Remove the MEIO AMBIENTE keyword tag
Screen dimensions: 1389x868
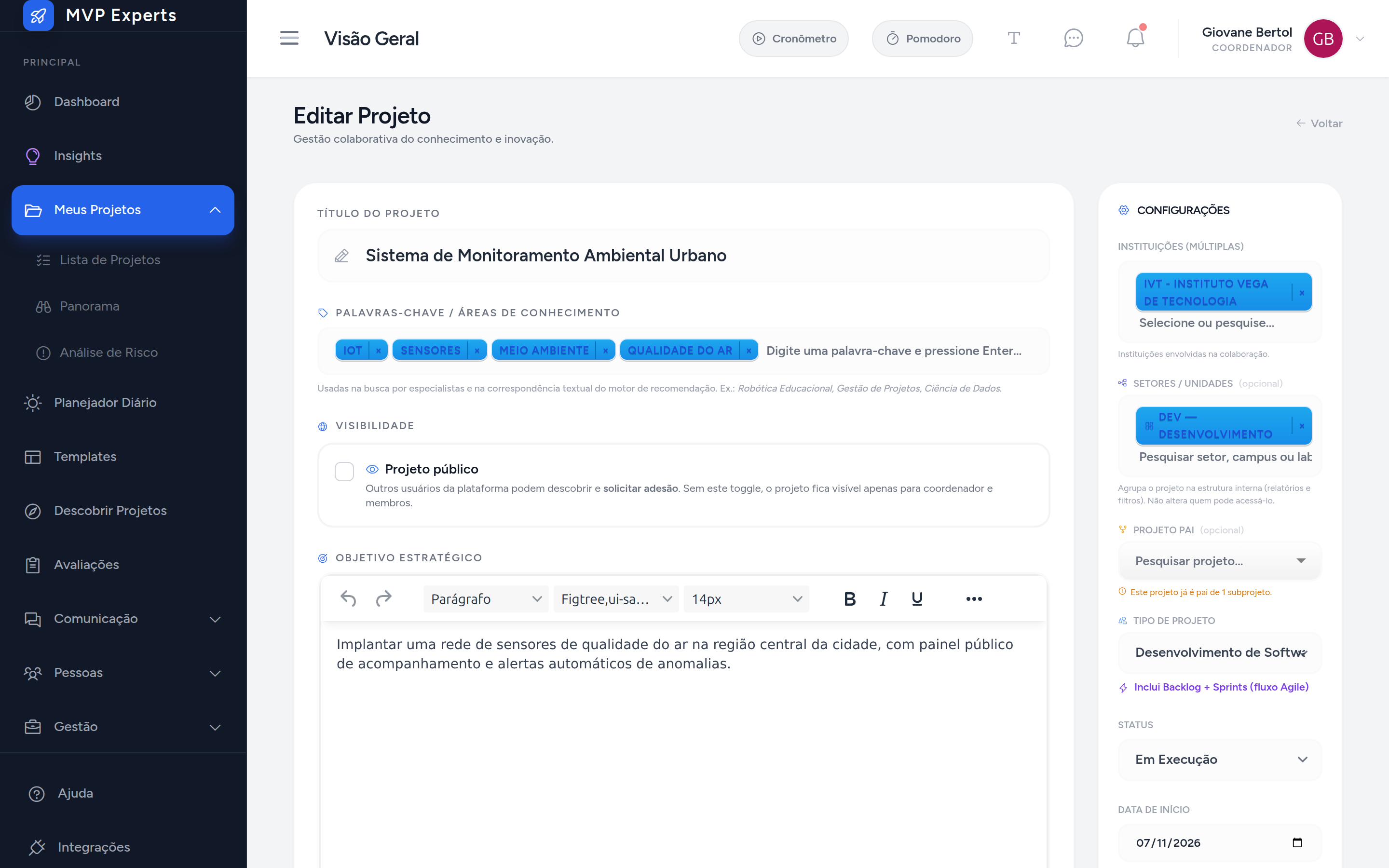(606, 350)
